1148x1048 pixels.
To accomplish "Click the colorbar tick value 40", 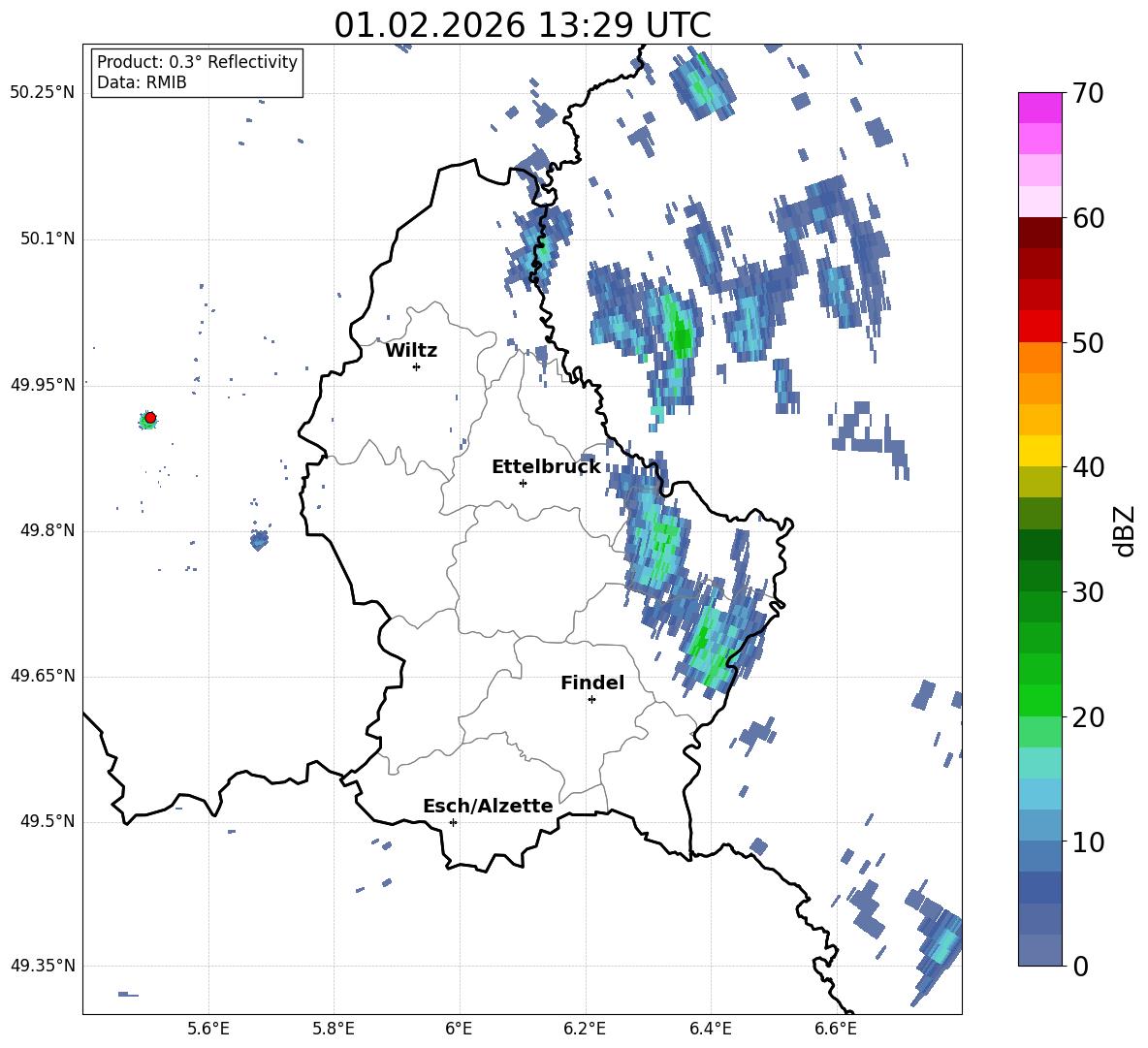I will (1088, 467).
